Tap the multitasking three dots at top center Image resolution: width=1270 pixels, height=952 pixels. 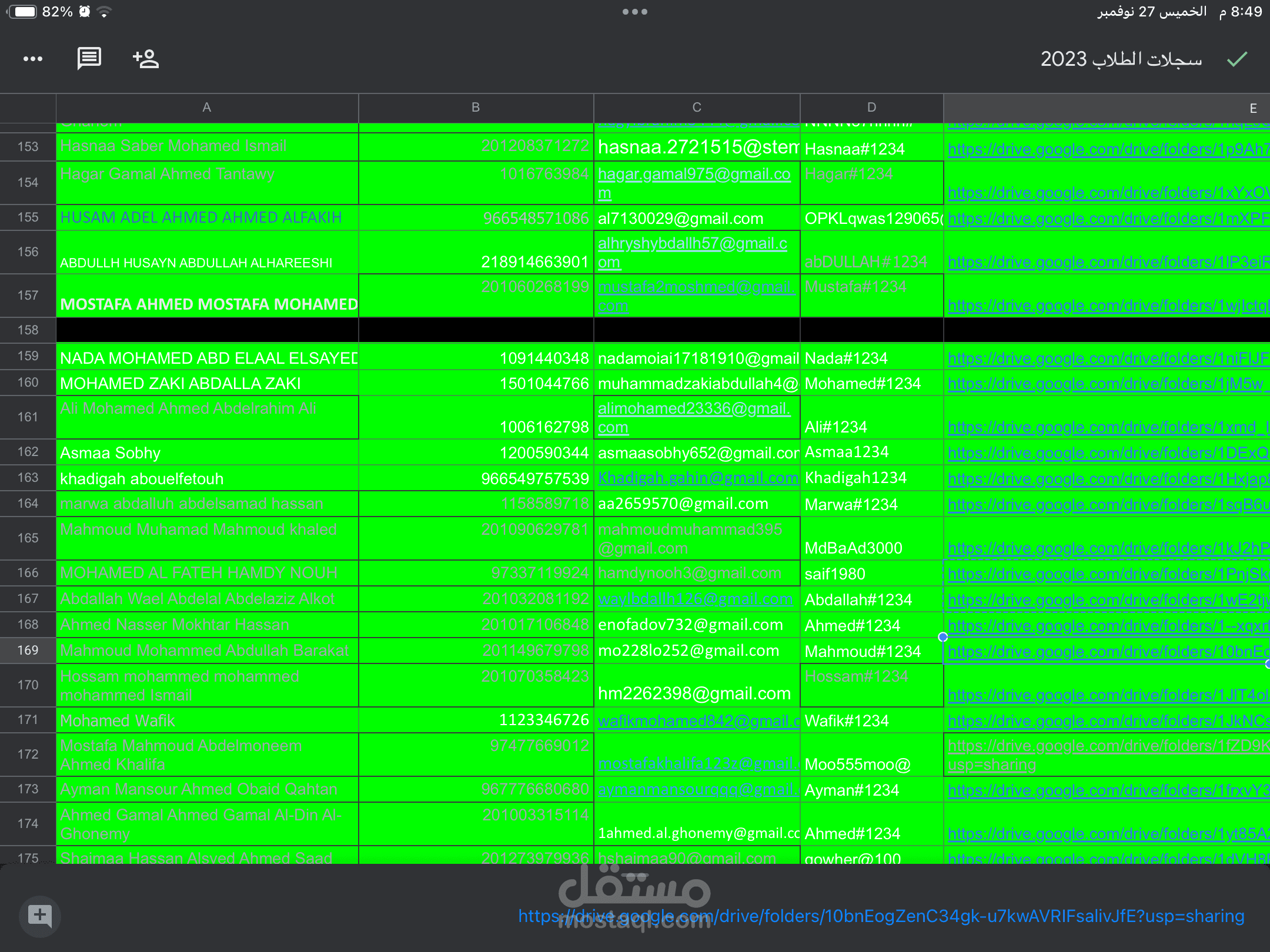635,12
